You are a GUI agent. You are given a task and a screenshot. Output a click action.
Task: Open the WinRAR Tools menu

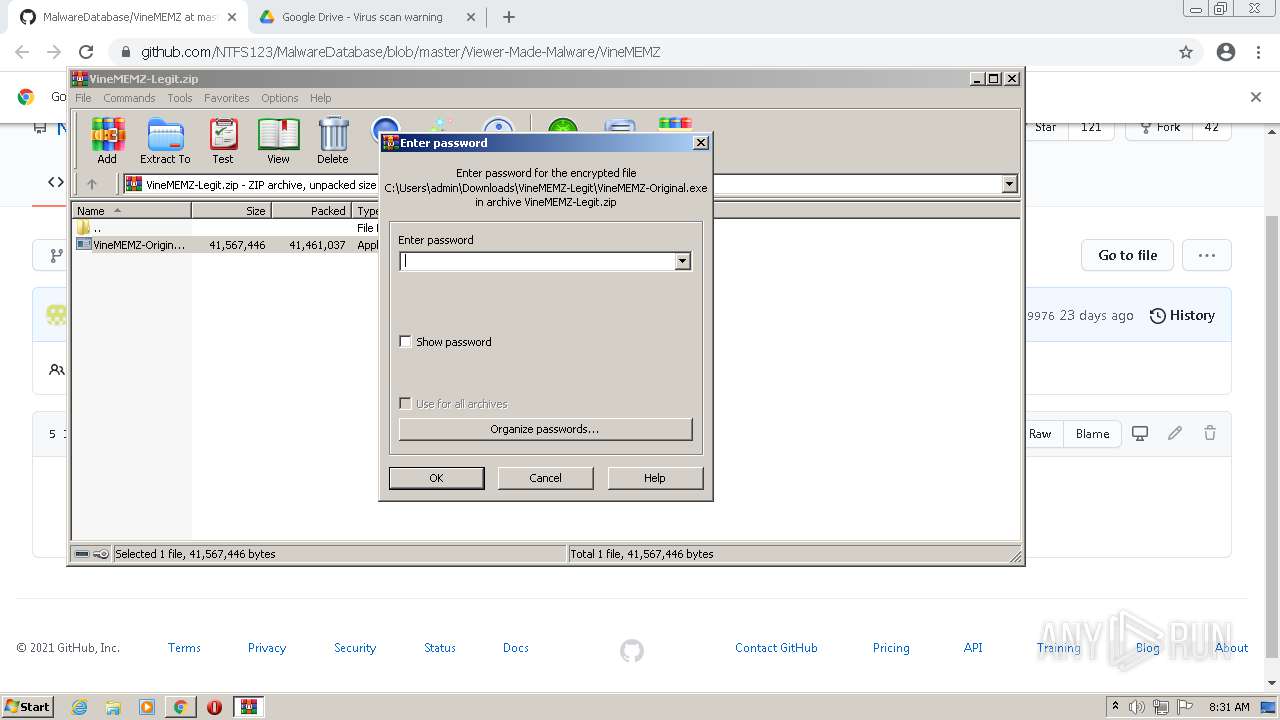tap(180, 98)
